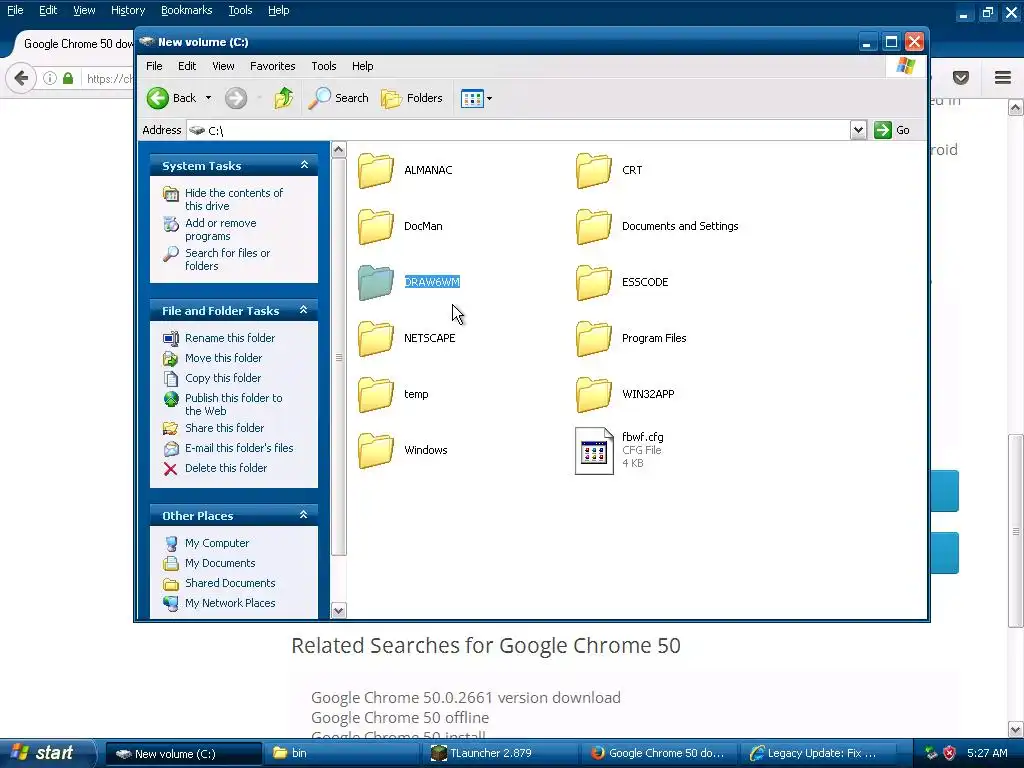The image size is (1024, 768).
Task: Collapse the File and Folder Tasks panel
Action: click(304, 310)
